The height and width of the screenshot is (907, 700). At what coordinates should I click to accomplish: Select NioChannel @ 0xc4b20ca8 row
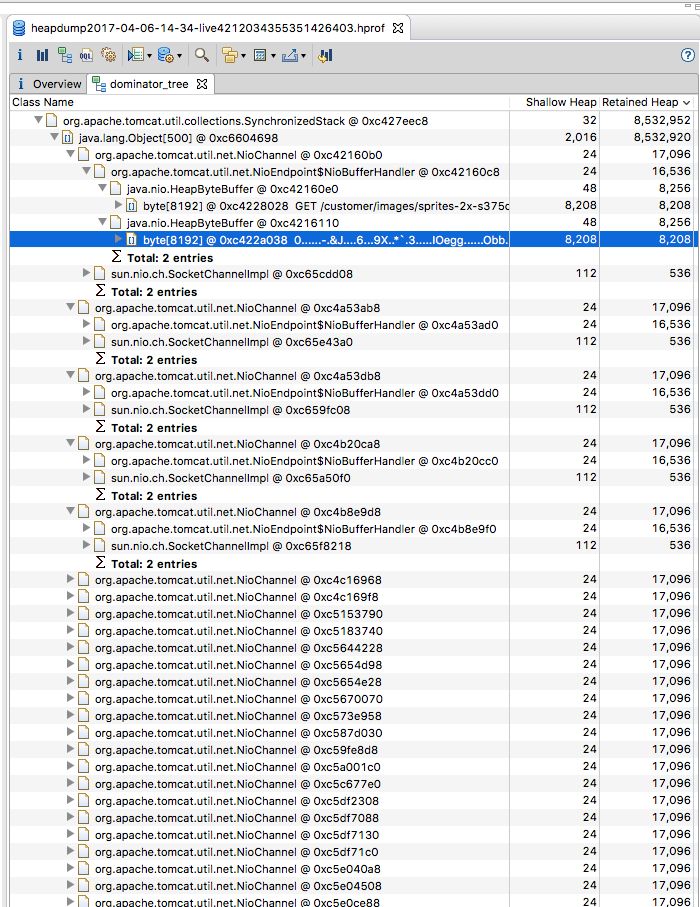[352, 444]
